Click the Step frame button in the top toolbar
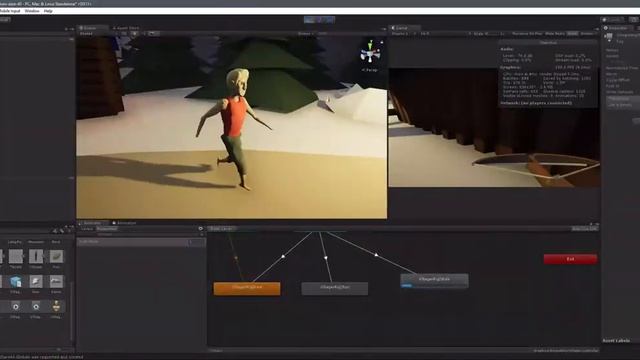The image size is (640, 360). 330,19
